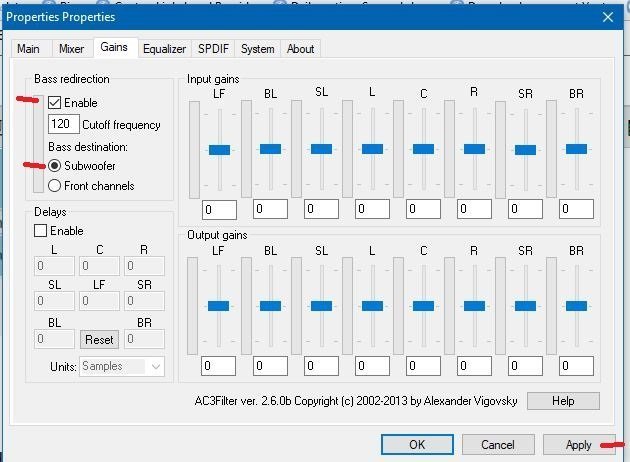Click the Input gains SL value field

(x=321, y=209)
